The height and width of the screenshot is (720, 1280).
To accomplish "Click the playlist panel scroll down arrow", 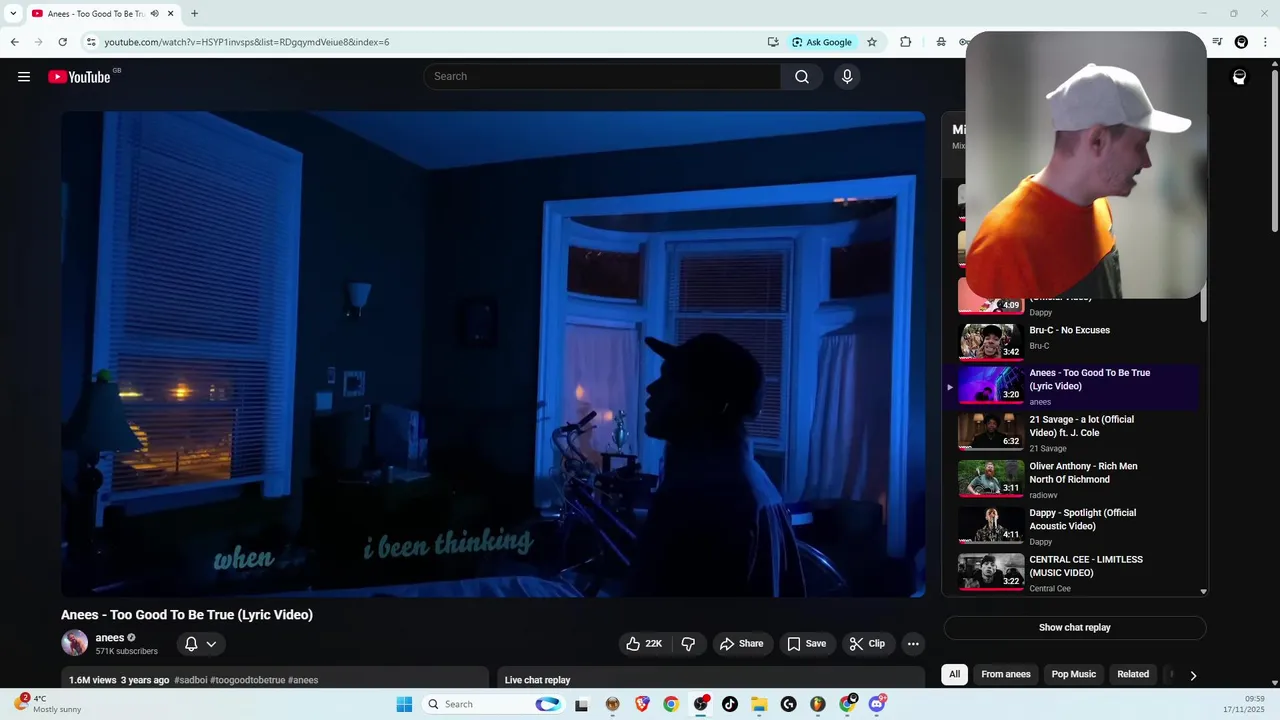I will pos(1203,591).
